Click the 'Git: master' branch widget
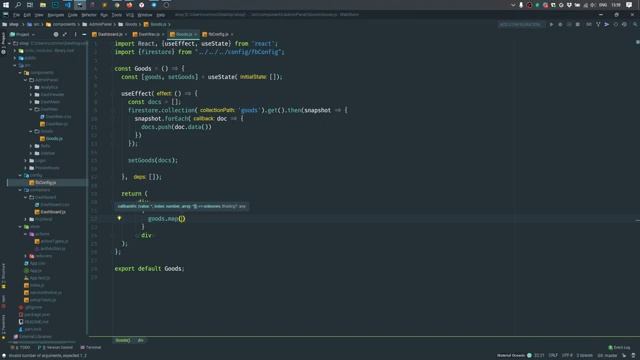 (x=608, y=356)
